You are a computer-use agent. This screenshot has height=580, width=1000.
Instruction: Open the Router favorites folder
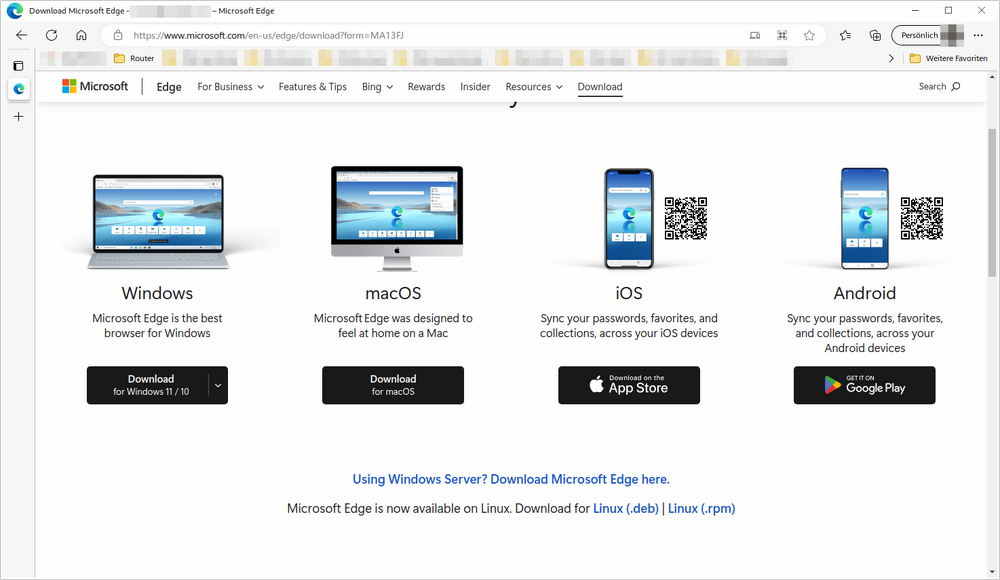[134, 58]
